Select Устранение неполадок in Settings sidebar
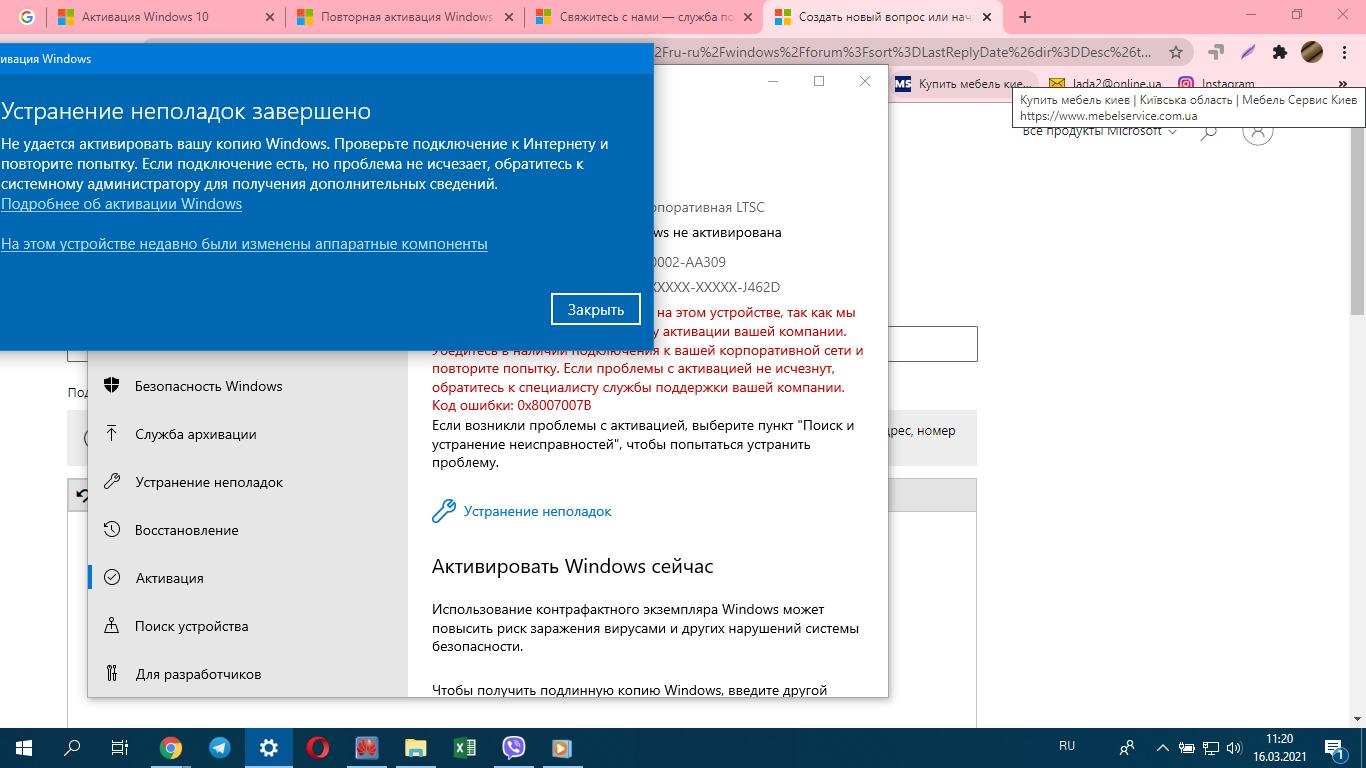The width and height of the screenshot is (1366, 768). click(247, 482)
